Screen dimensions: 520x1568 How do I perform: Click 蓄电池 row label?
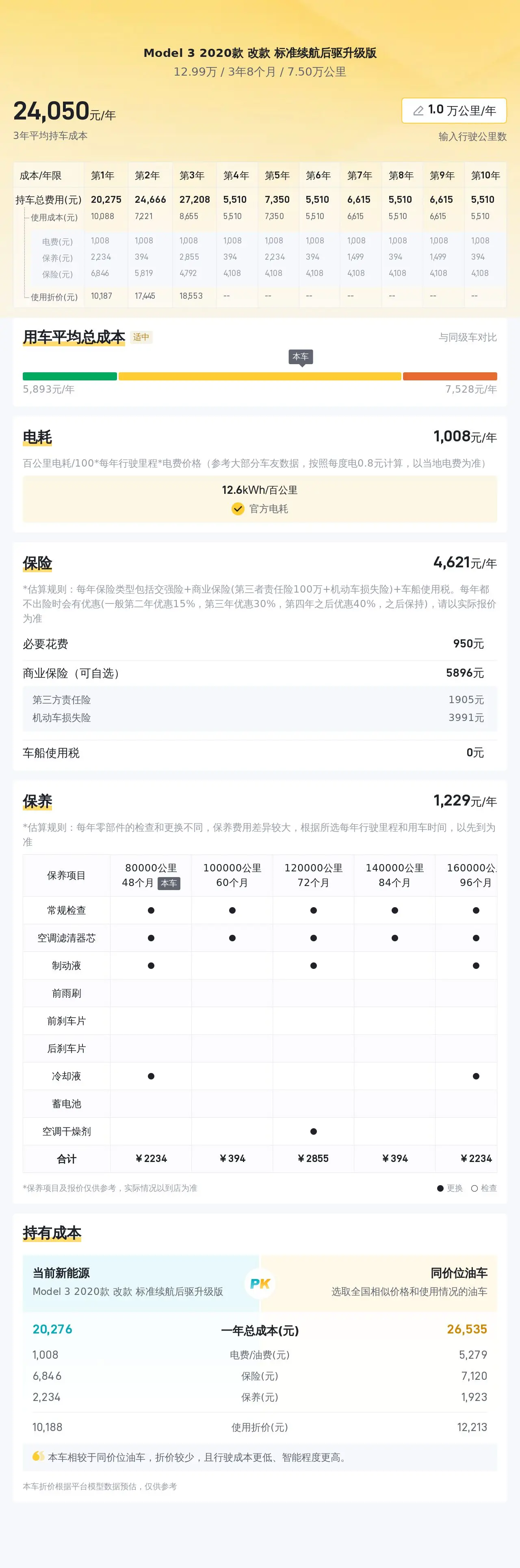click(66, 1103)
